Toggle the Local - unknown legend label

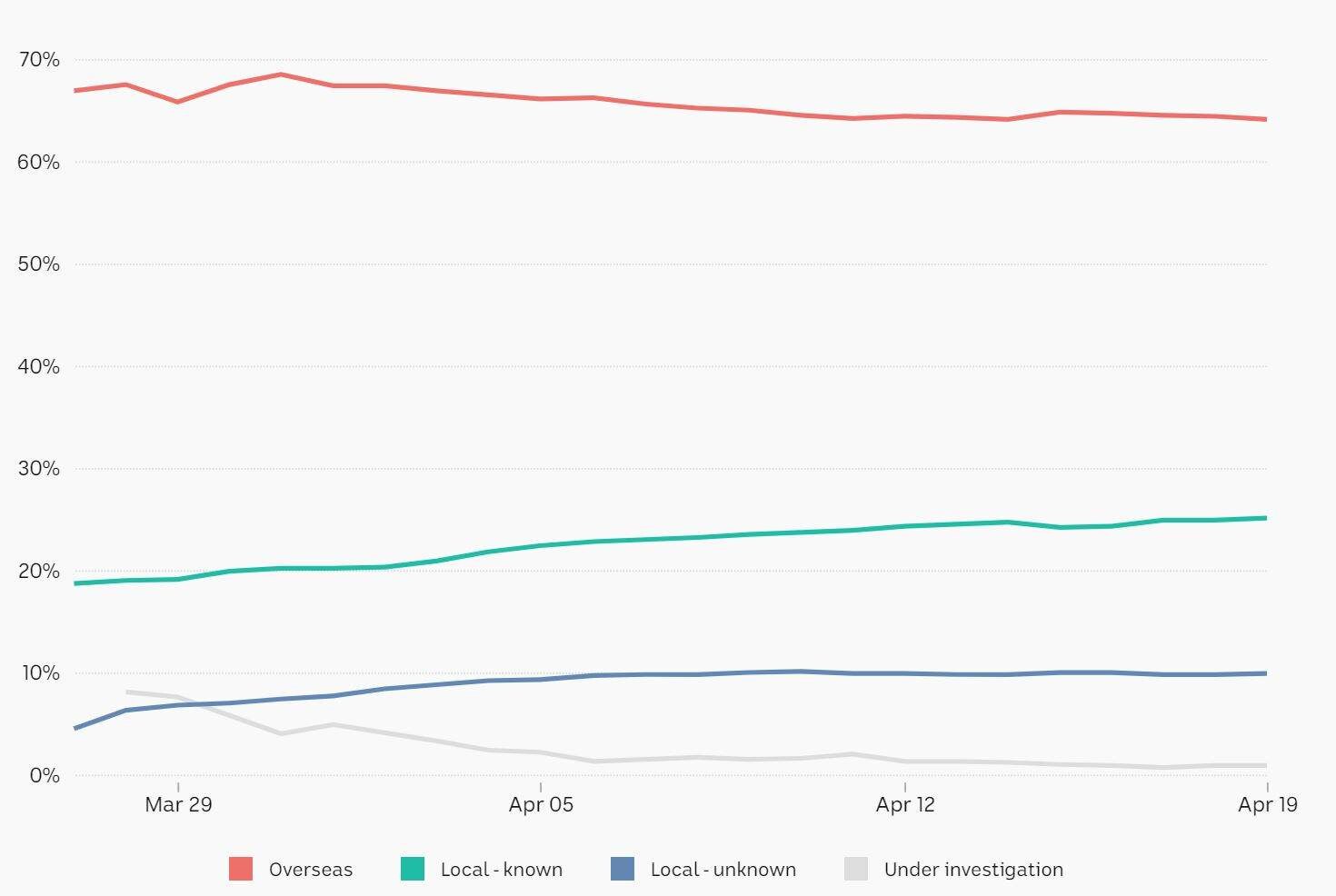click(723, 870)
